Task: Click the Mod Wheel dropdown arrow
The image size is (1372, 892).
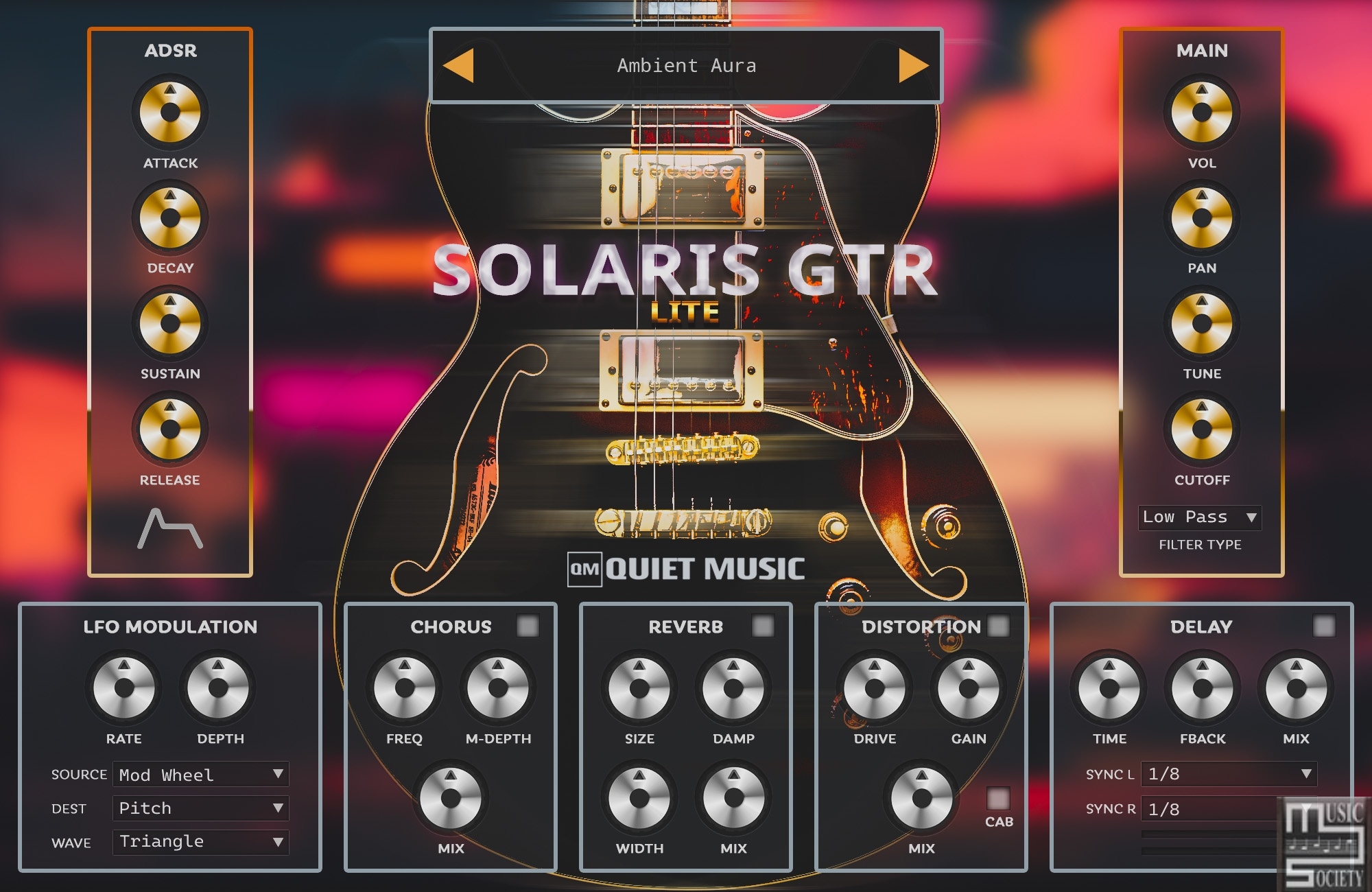Action: 278,774
